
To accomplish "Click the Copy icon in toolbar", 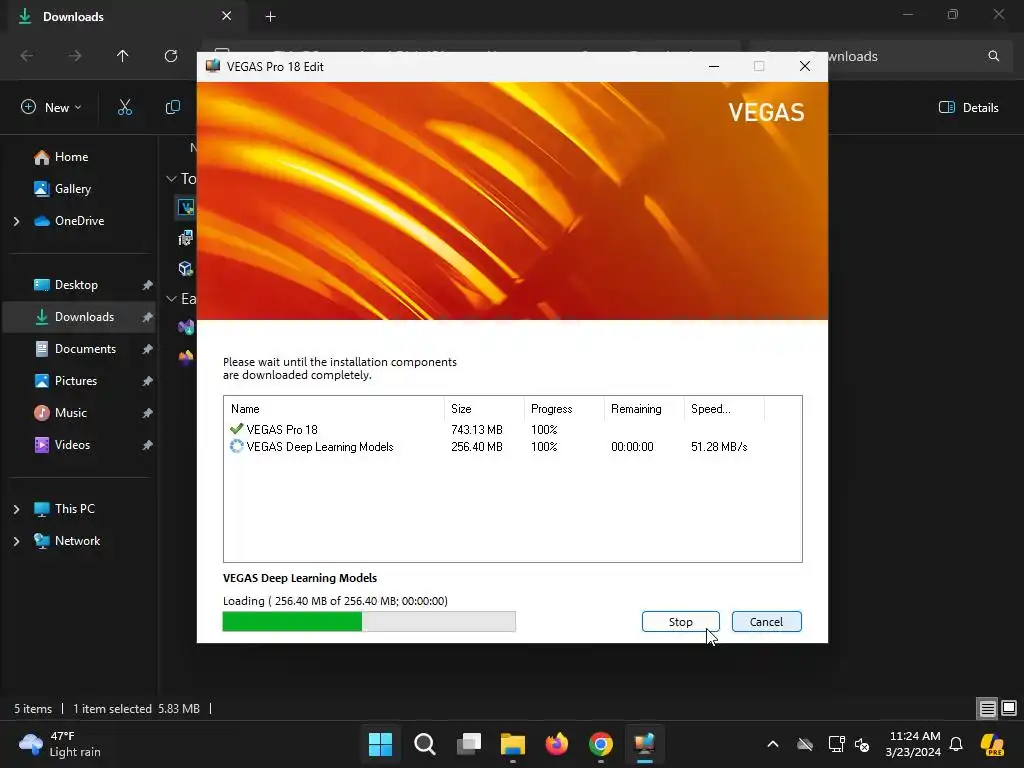I will (x=172, y=108).
